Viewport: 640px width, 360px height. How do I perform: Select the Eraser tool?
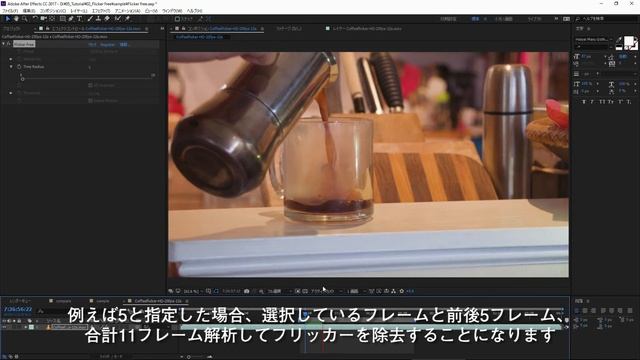107,19
